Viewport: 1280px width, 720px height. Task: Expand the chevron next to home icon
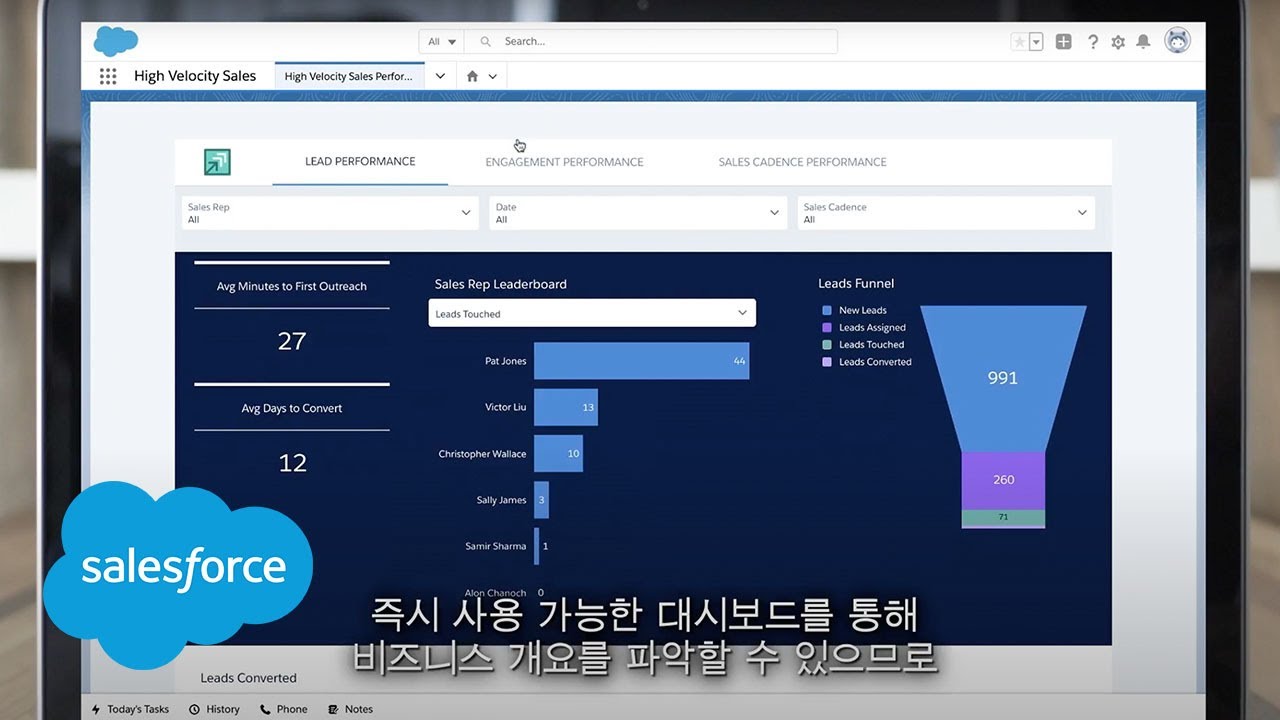[x=492, y=76]
